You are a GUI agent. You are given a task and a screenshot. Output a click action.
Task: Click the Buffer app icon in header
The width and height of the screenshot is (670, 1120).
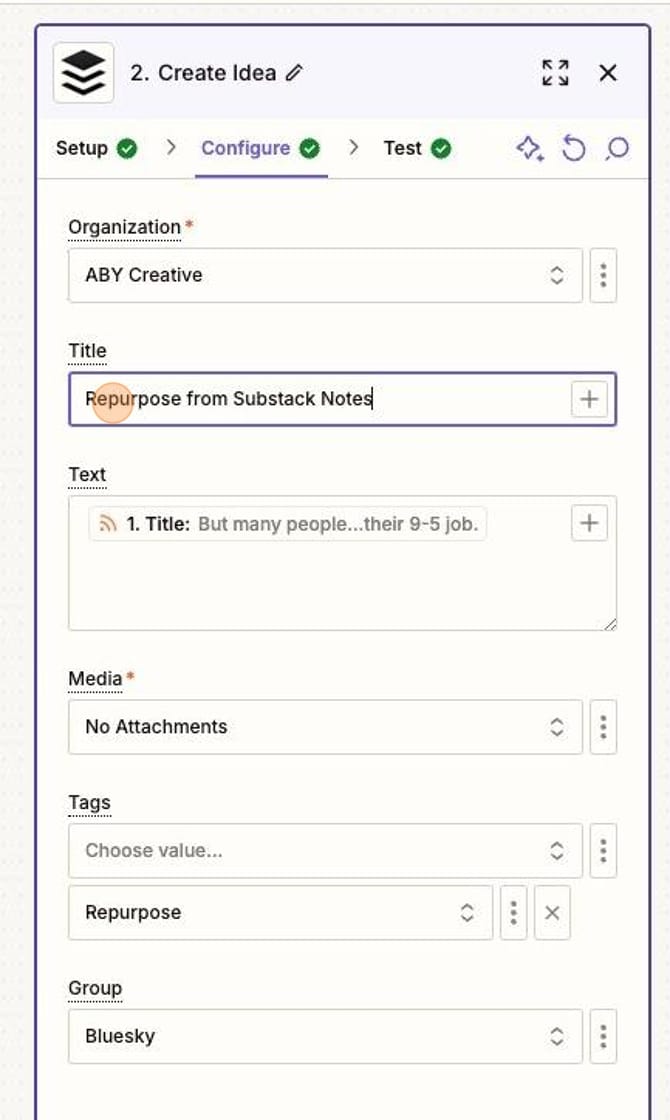click(x=84, y=73)
